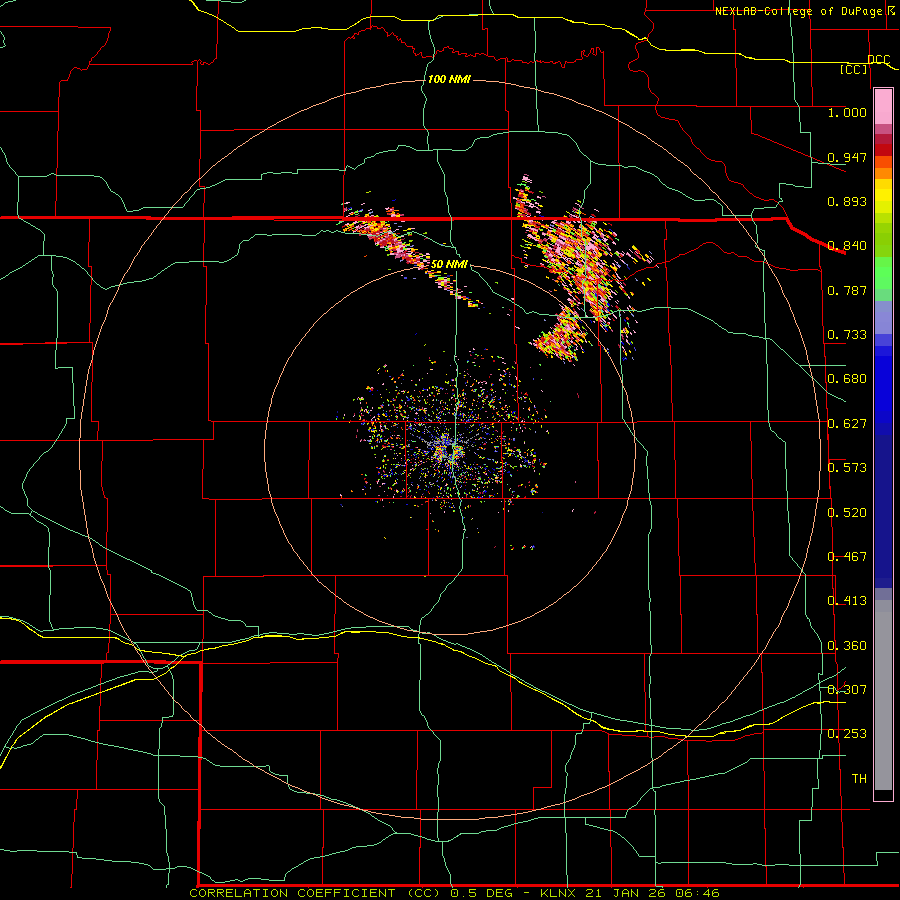Select the 0.627 scale value

847,424
